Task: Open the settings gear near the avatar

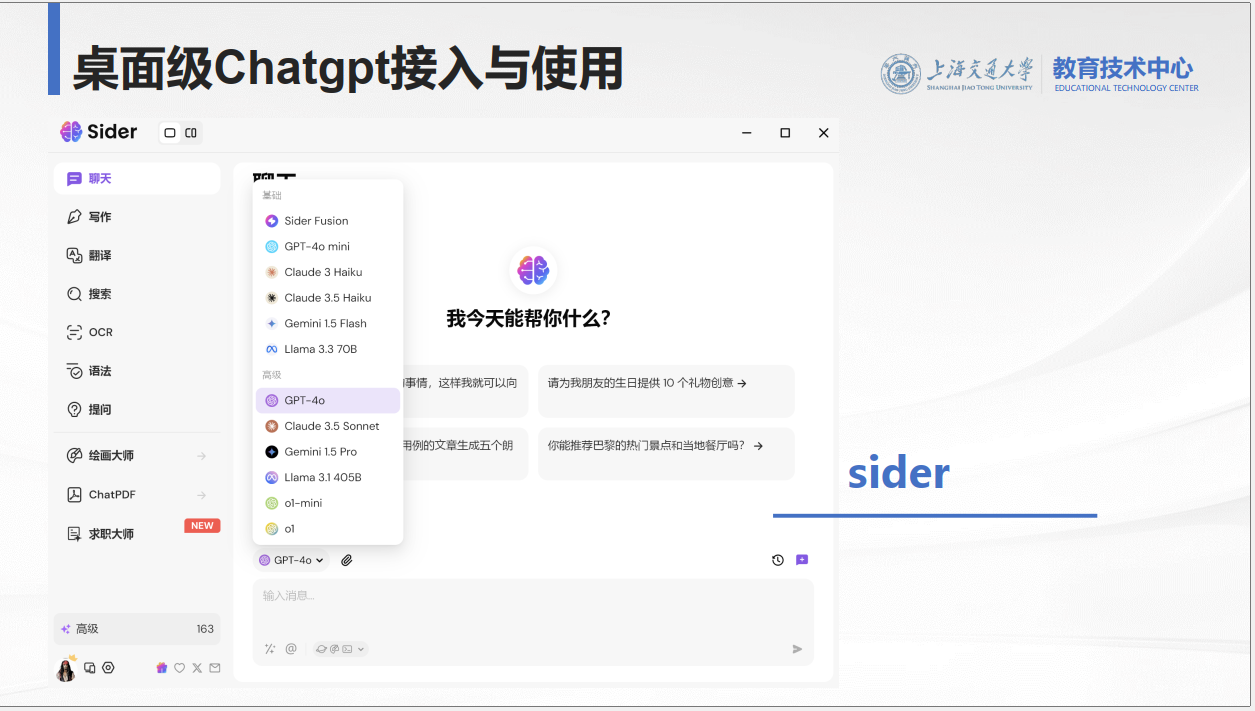Action: point(109,667)
